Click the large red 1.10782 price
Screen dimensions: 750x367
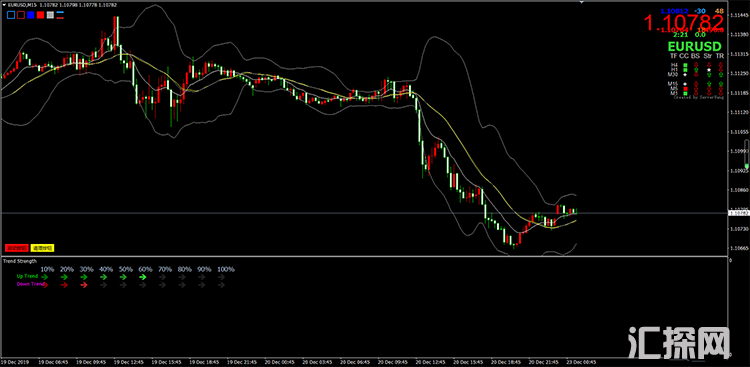684,22
